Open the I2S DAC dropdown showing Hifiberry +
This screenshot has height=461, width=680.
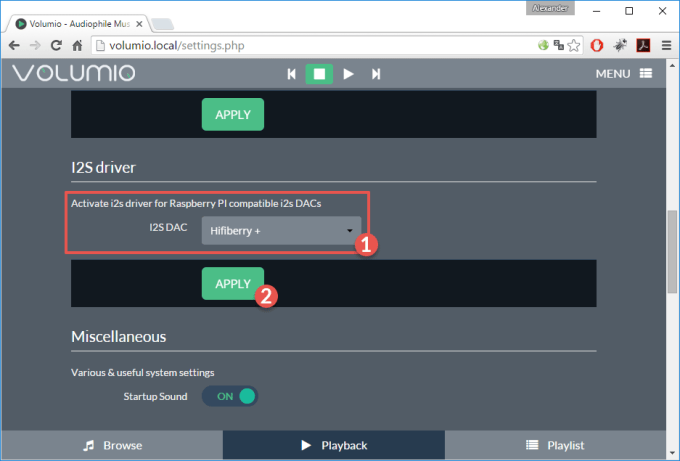pyautogui.click(x=281, y=230)
